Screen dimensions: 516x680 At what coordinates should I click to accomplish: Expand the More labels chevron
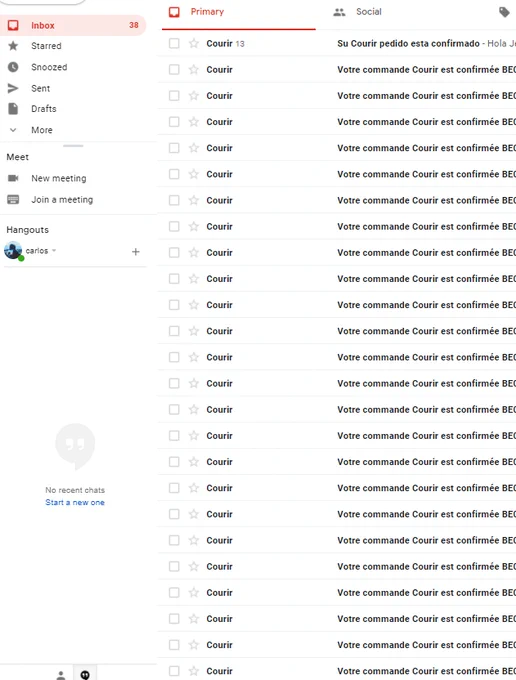click(x=13, y=130)
